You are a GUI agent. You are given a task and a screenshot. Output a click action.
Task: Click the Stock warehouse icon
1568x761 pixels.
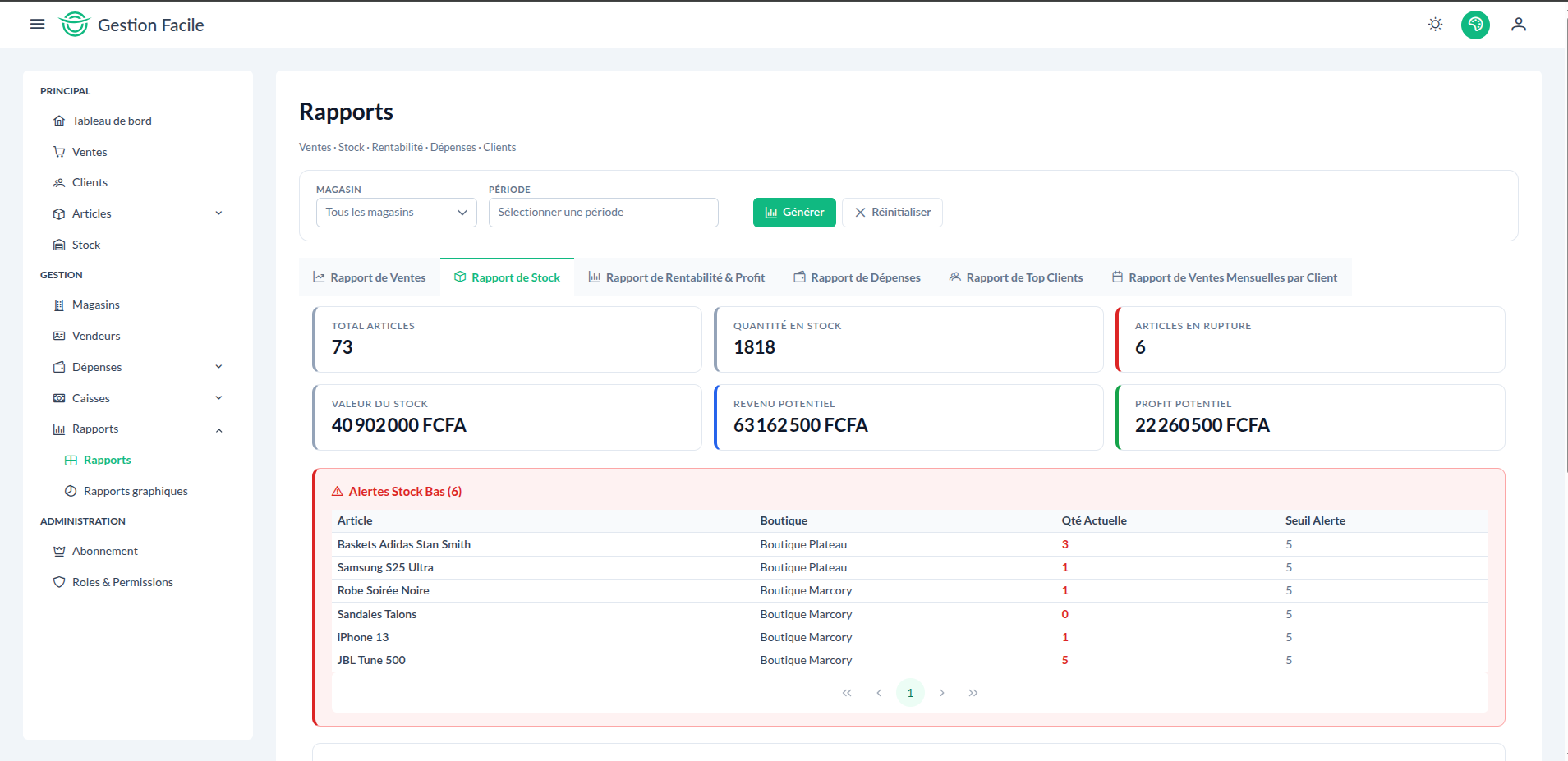pos(59,245)
